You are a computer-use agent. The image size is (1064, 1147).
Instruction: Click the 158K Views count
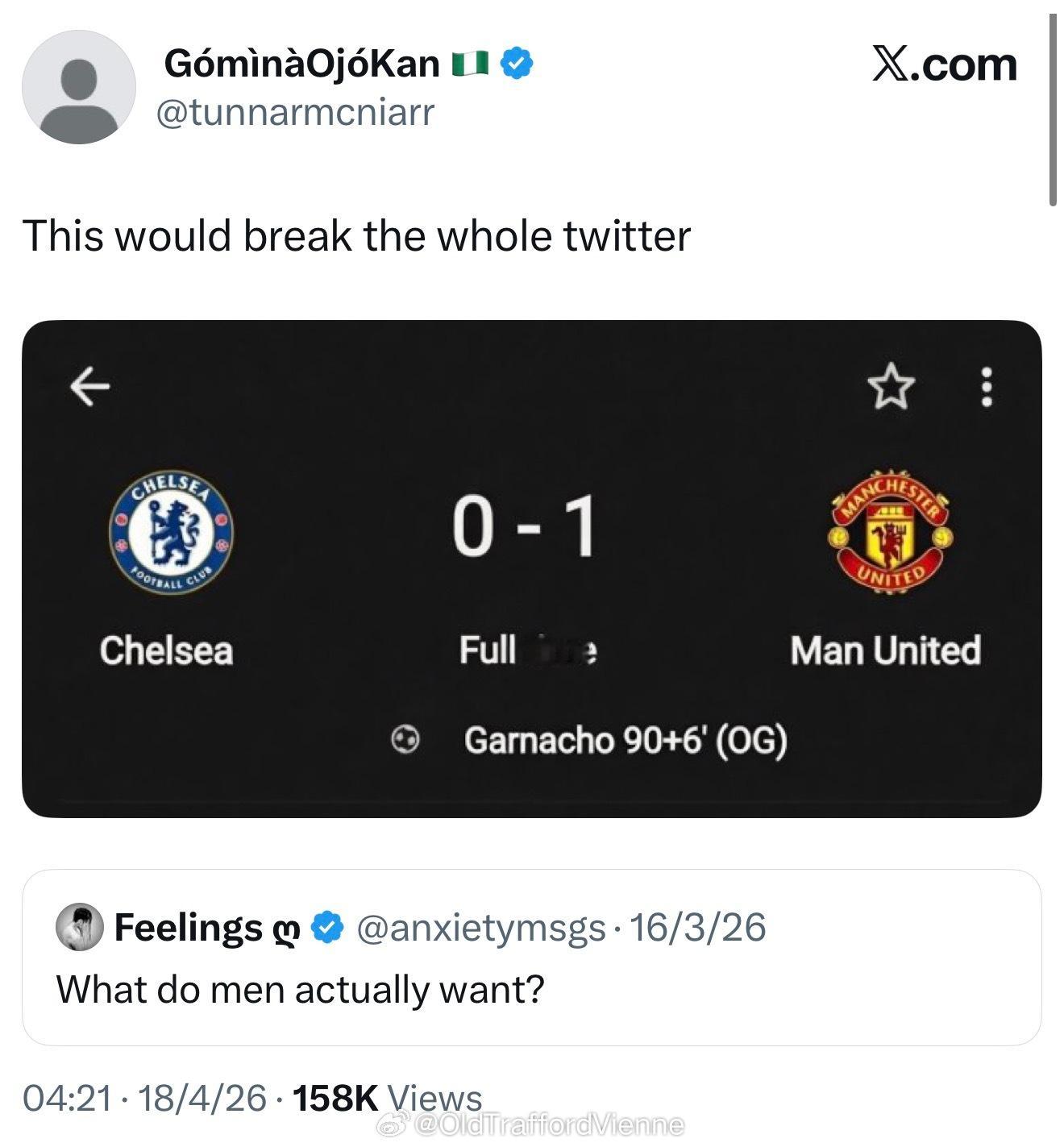(x=387, y=1098)
